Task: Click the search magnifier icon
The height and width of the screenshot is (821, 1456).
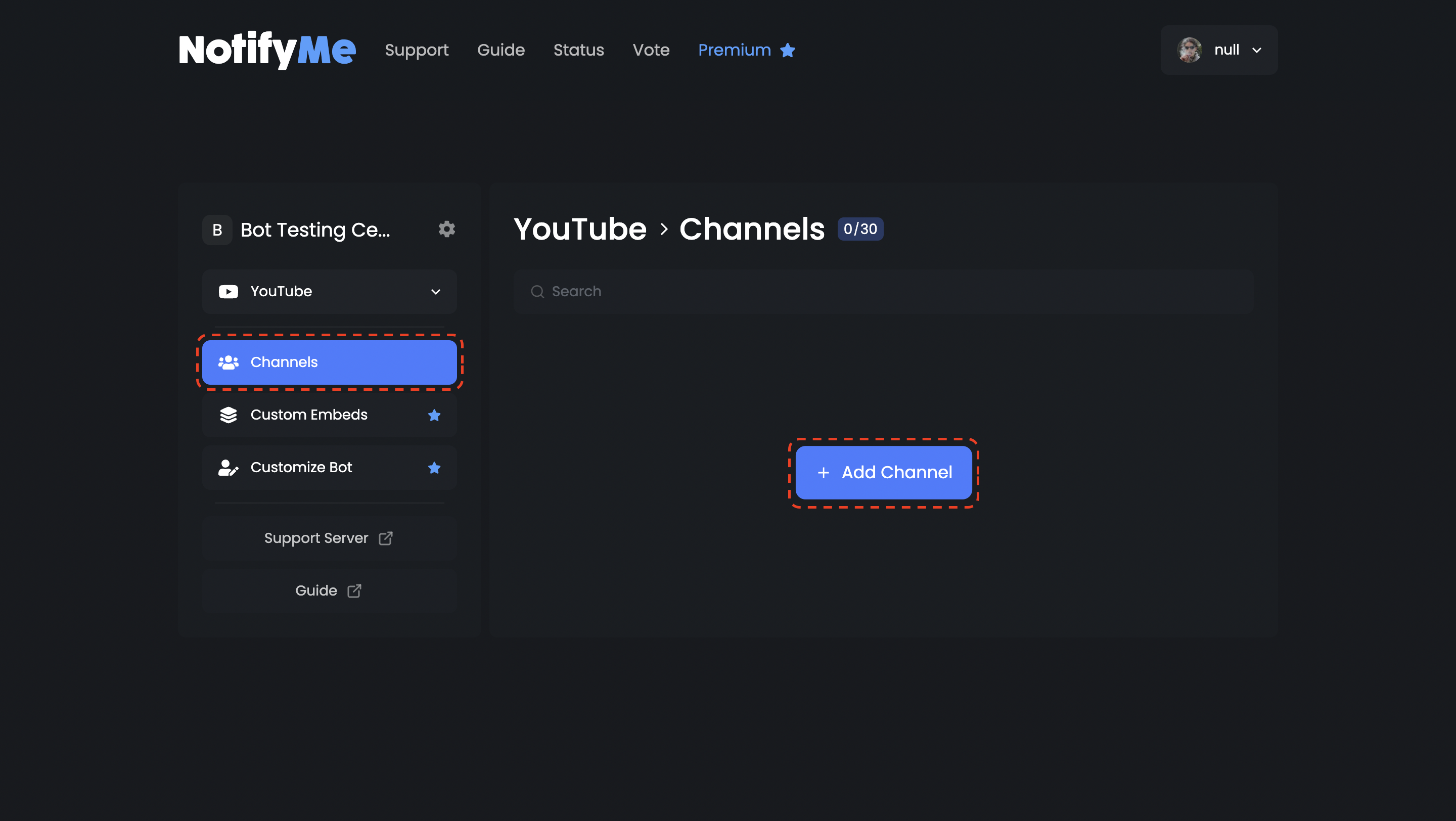Action: tap(537, 292)
